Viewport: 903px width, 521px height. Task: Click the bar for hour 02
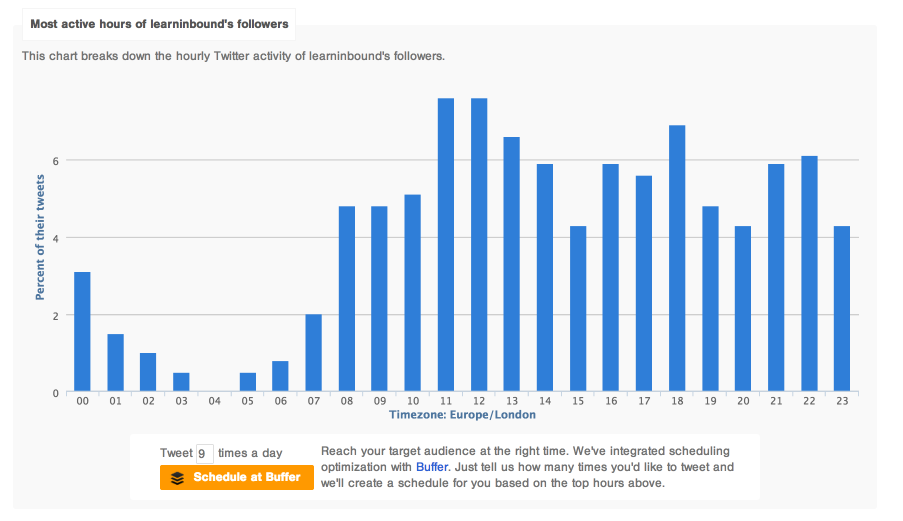click(x=148, y=372)
